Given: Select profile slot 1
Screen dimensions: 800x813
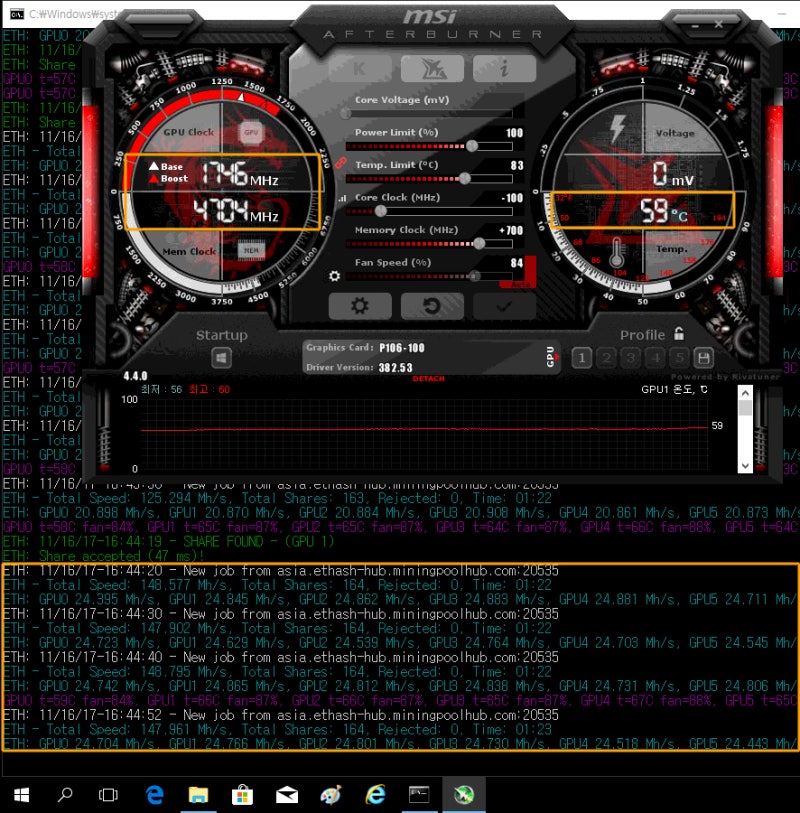Looking at the screenshot, I should (x=582, y=358).
